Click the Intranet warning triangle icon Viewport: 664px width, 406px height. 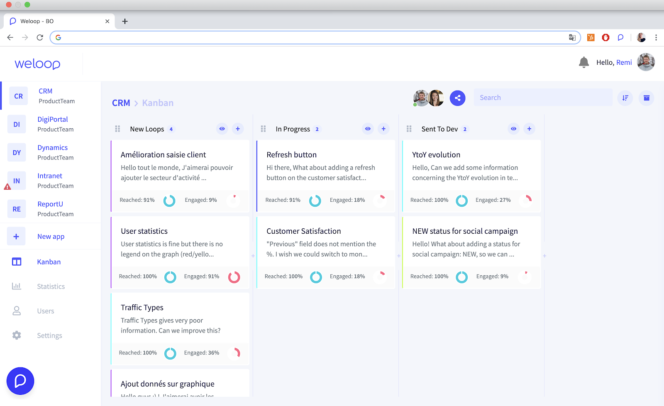(7, 186)
